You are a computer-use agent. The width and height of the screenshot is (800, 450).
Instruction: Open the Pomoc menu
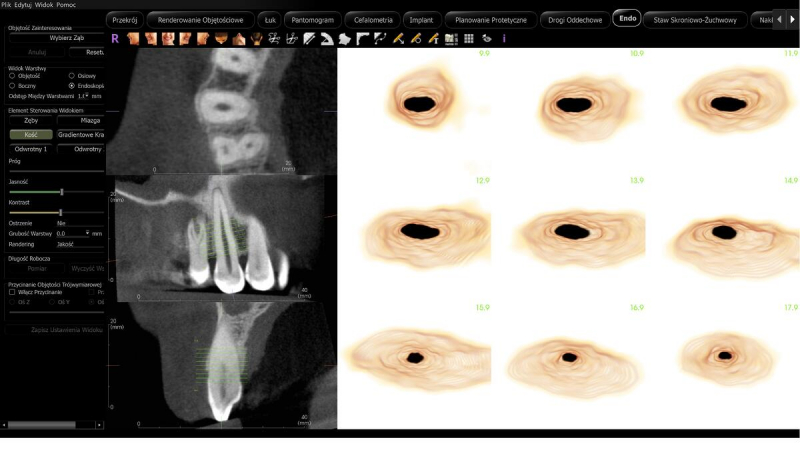pyautogui.click(x=66, y=5)
